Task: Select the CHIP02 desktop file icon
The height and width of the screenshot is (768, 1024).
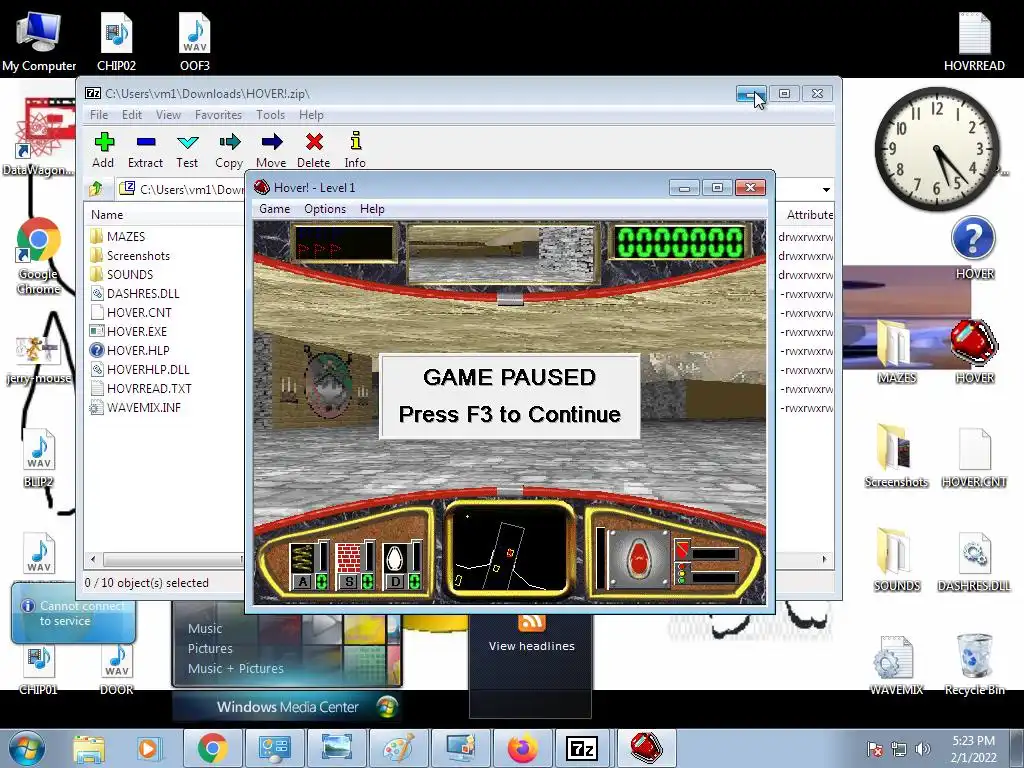Action: point(116,42)
